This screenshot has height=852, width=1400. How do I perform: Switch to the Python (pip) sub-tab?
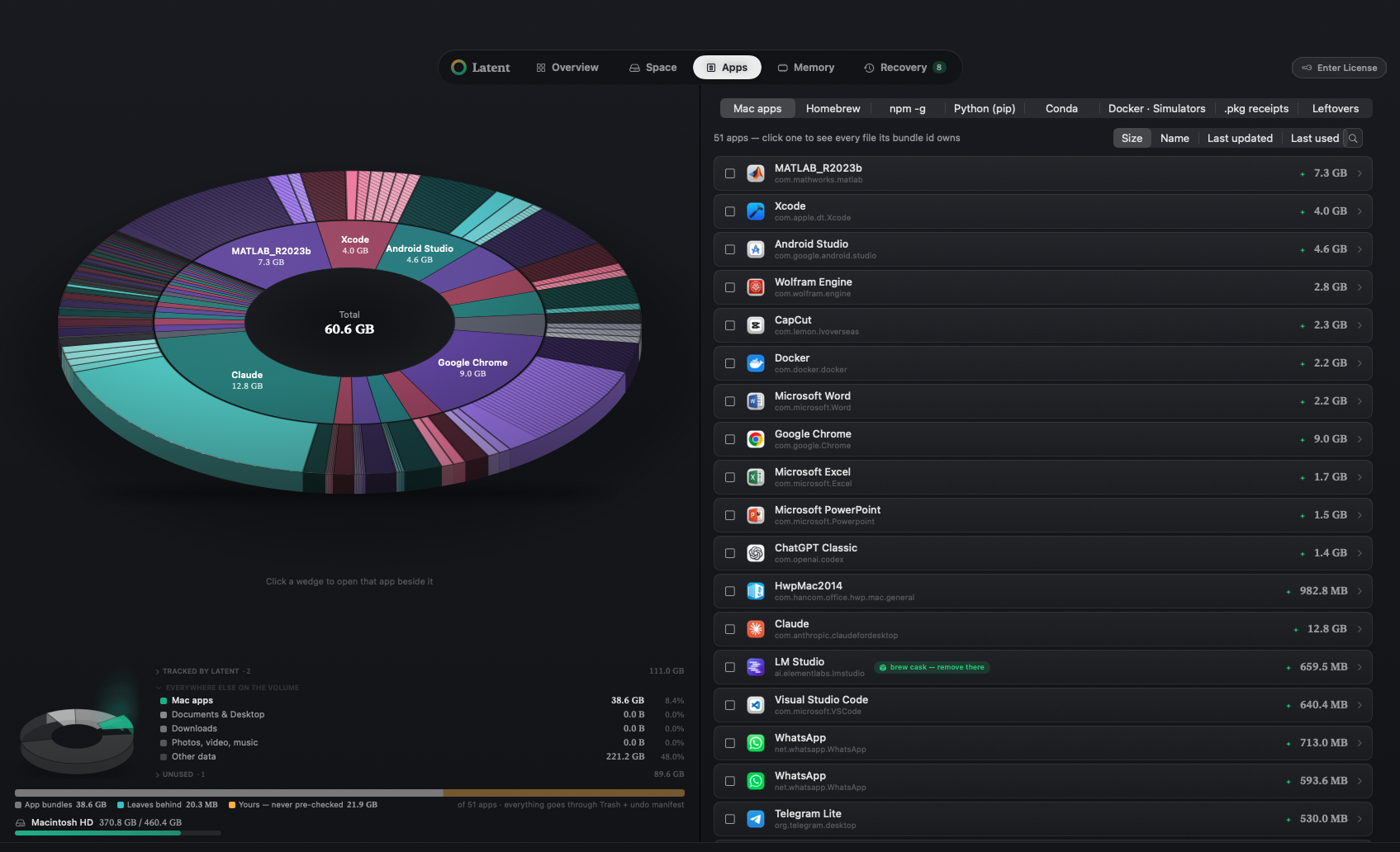click(985, 108)
